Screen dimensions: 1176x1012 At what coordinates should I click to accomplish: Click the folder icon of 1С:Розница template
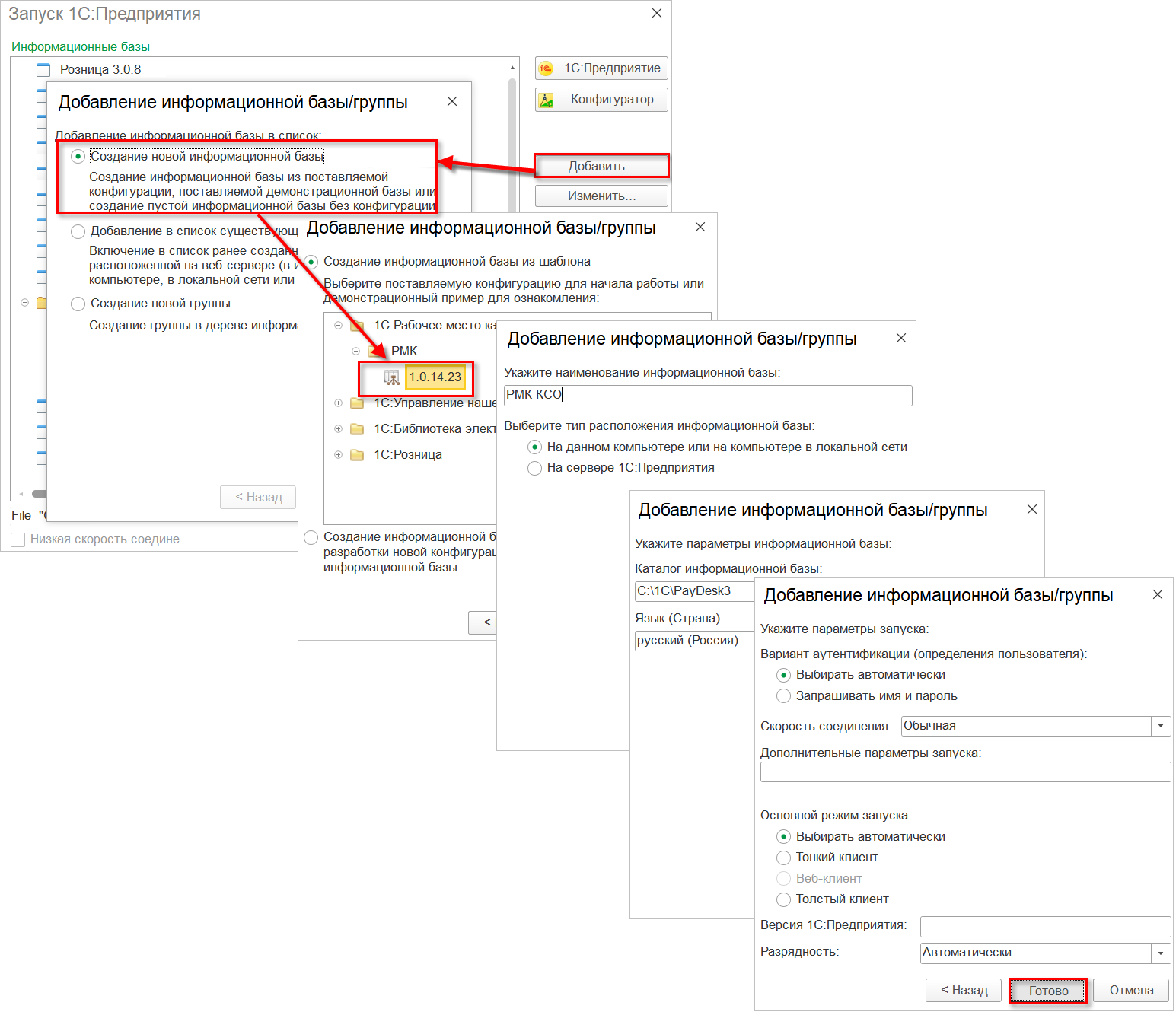[357, 455]
